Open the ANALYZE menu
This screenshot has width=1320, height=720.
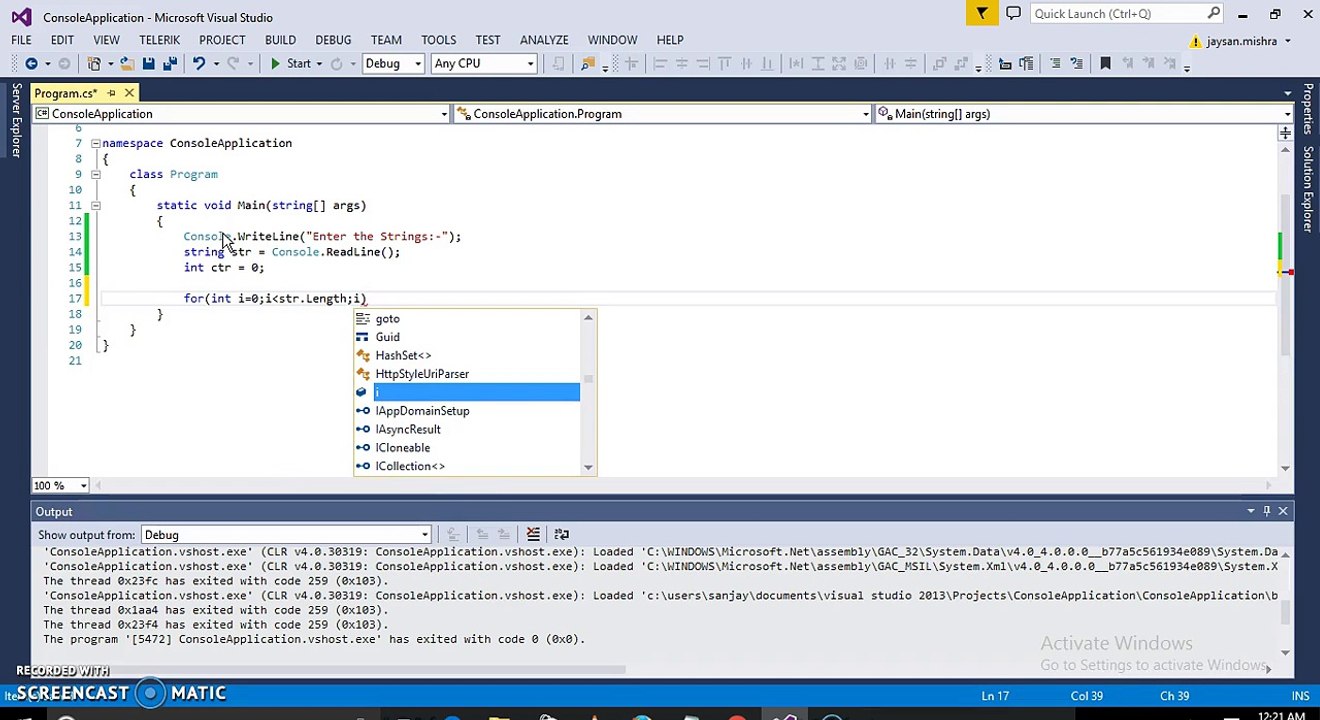pos(544,40)
